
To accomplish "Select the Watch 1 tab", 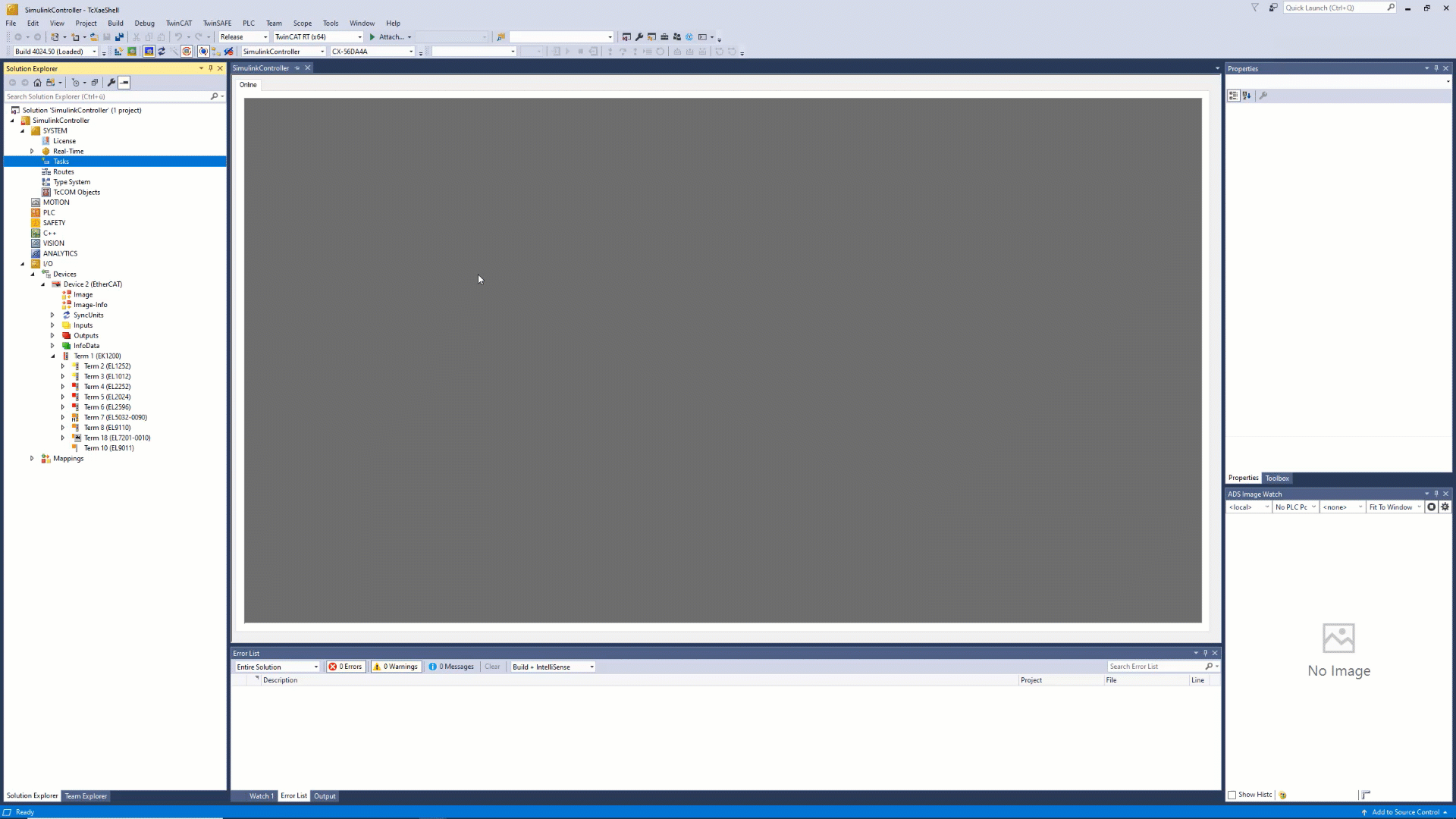I will (x=261, y=796).
